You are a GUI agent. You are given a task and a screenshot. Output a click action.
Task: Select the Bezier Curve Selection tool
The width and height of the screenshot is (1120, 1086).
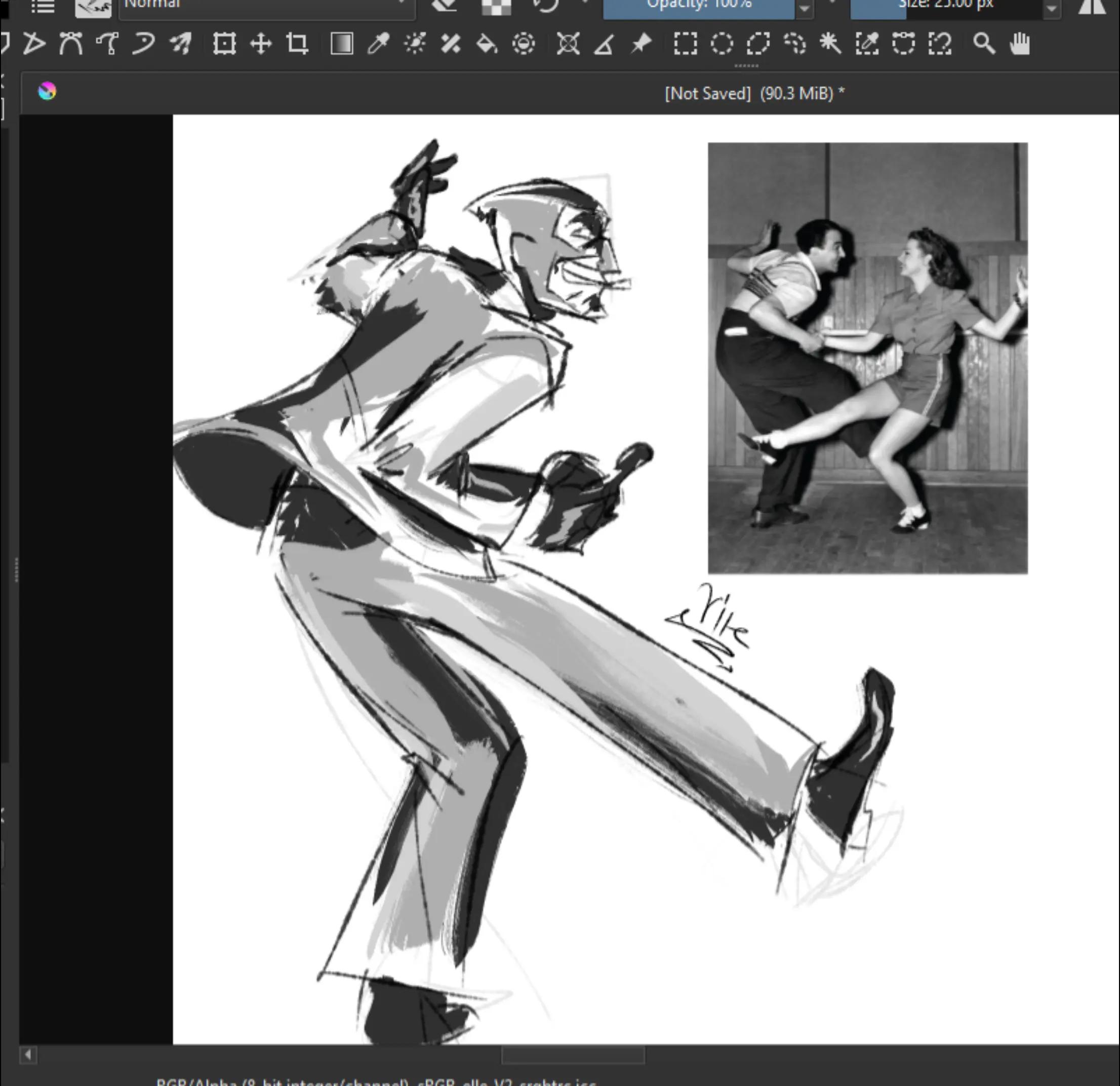point(903,44)
